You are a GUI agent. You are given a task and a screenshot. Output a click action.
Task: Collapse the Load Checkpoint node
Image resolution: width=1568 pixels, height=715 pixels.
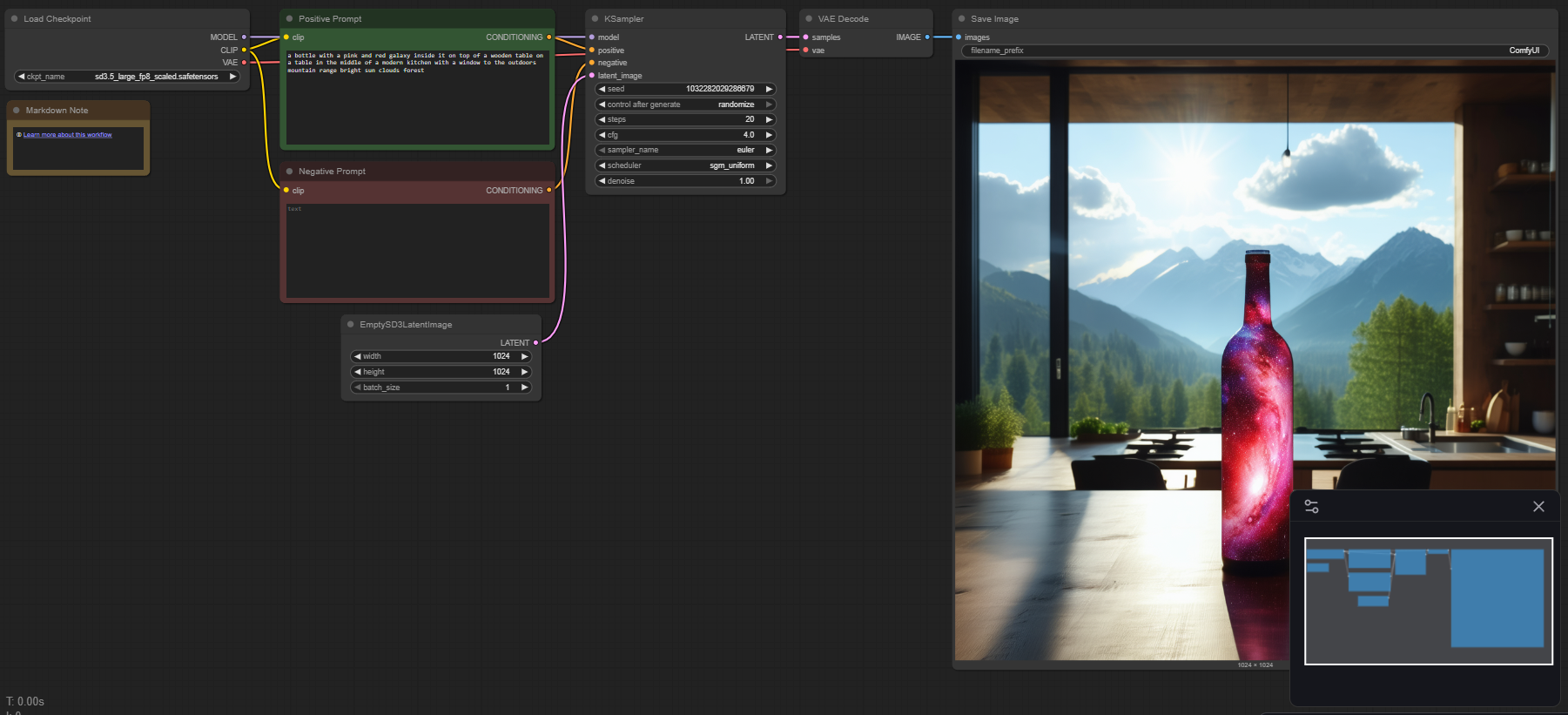[15, 18]
